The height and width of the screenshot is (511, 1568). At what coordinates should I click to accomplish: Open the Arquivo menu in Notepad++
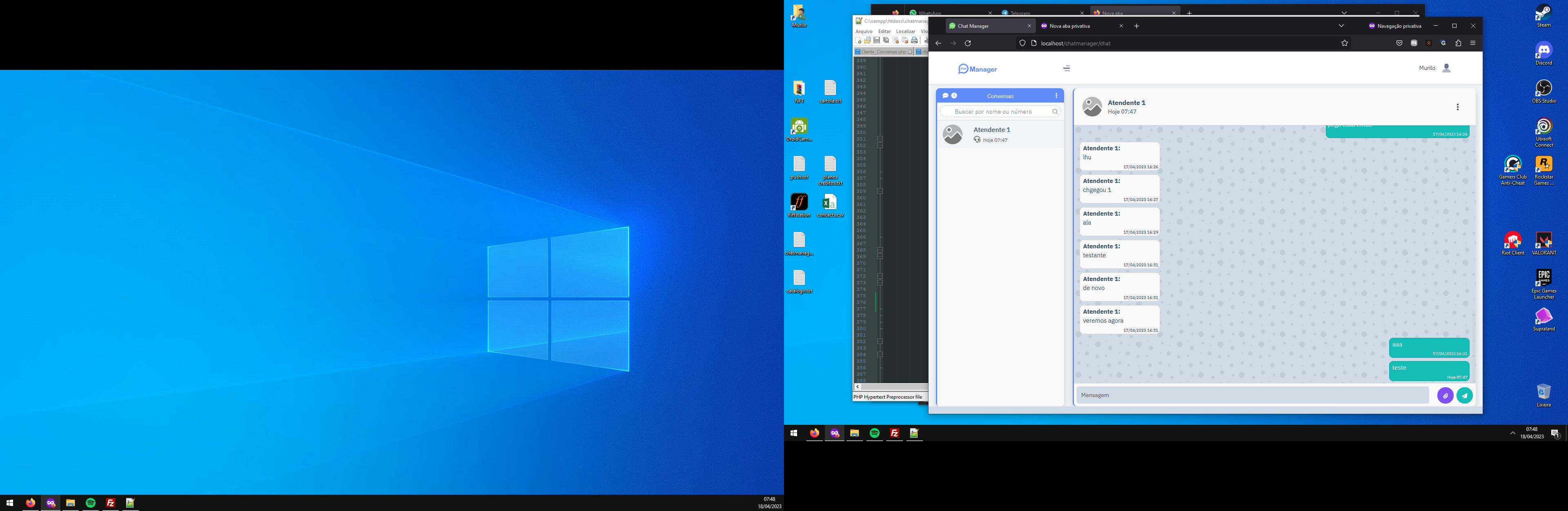(x=864, y=31)
